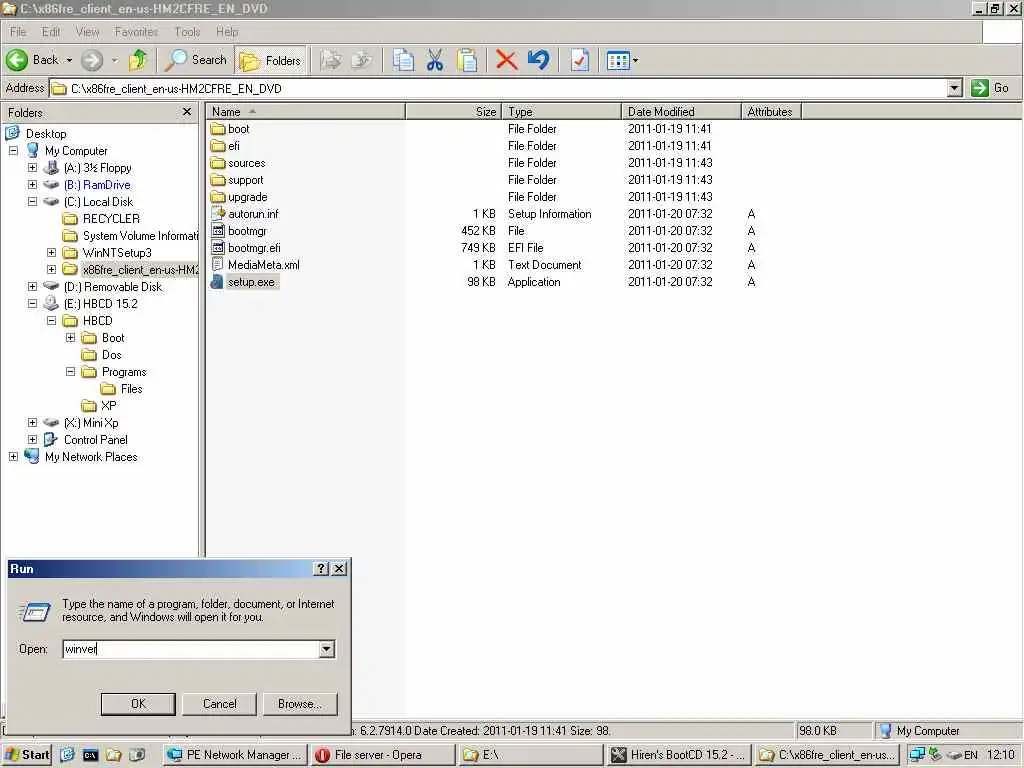Select the bootmgr file icon
The width and height of the screenshot is (1024, 768).
pos(218,231)
